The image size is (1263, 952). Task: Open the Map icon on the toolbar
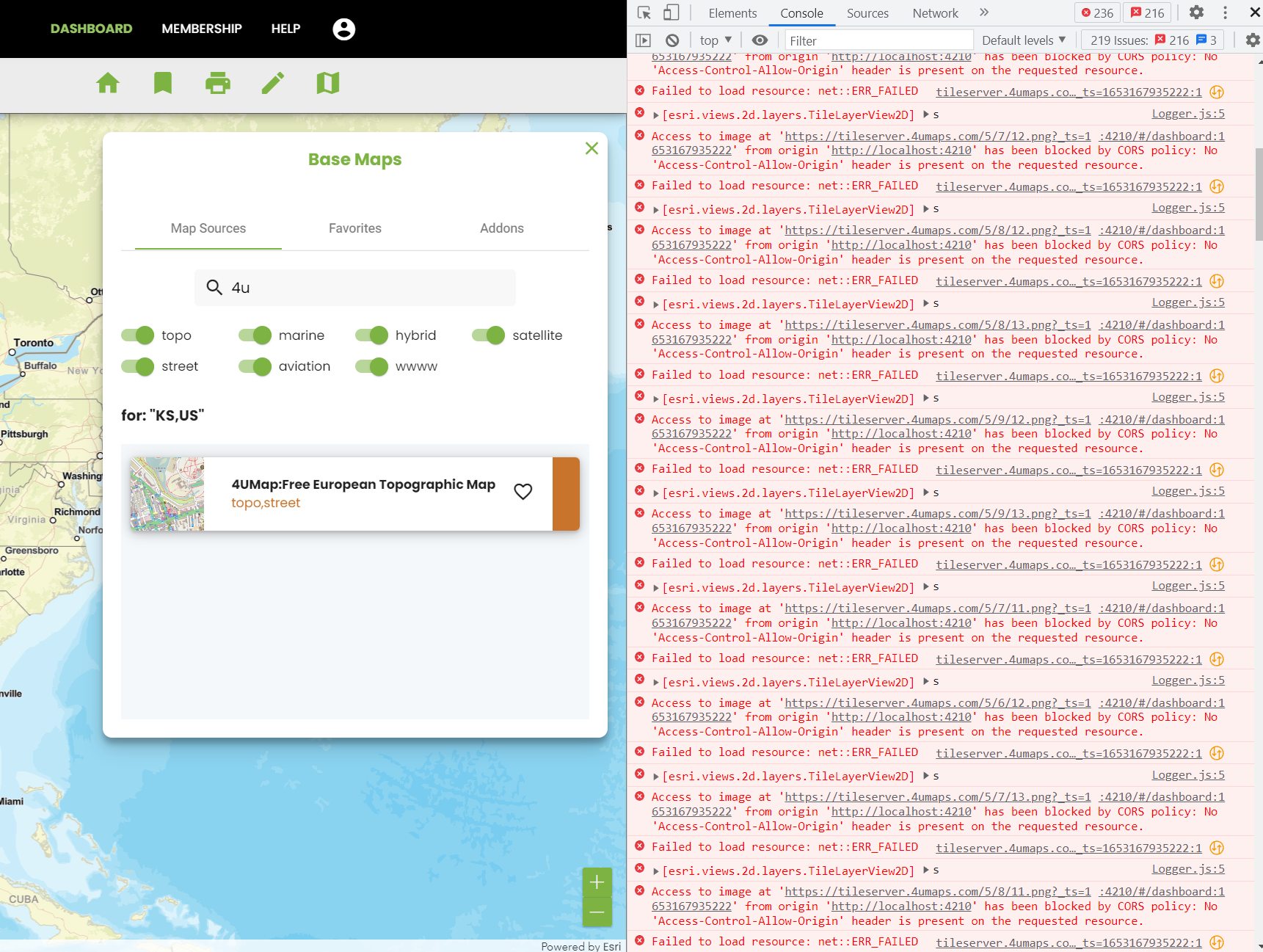click(328, 84)
